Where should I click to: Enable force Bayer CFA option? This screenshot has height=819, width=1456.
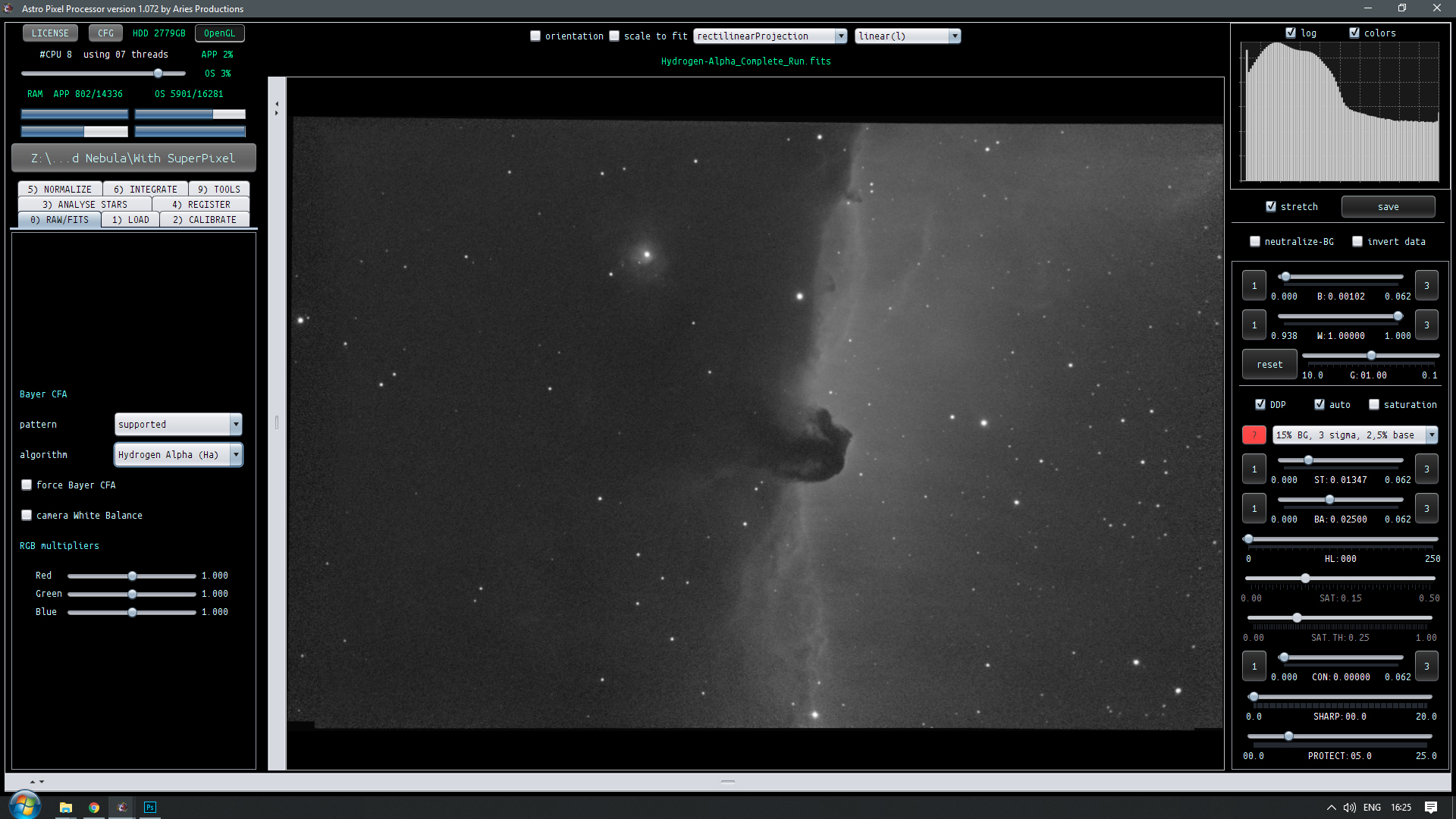click(x=27, y=485)
